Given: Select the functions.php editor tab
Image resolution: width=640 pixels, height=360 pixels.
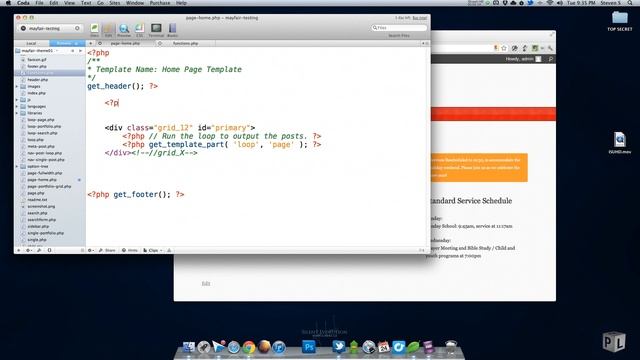Looking at the screenshot, I should (185, 43).
